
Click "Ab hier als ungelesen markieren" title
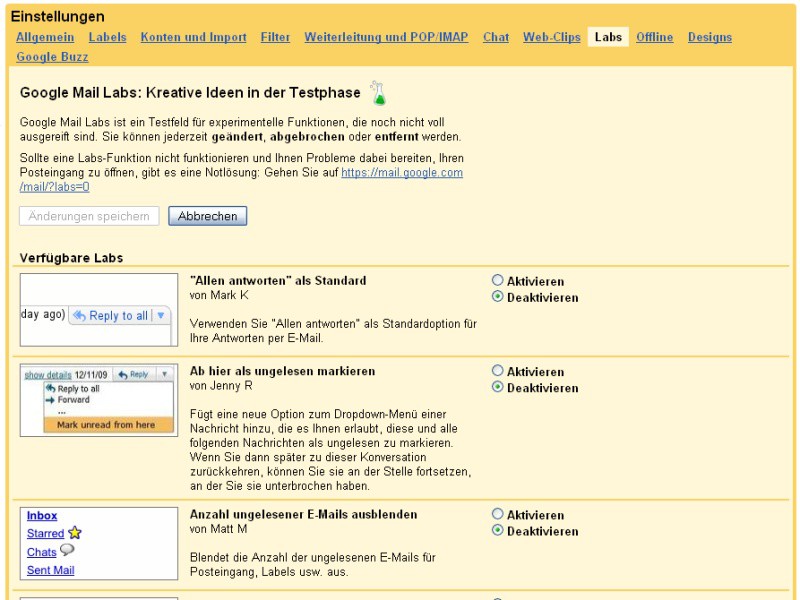click(282, 371)
